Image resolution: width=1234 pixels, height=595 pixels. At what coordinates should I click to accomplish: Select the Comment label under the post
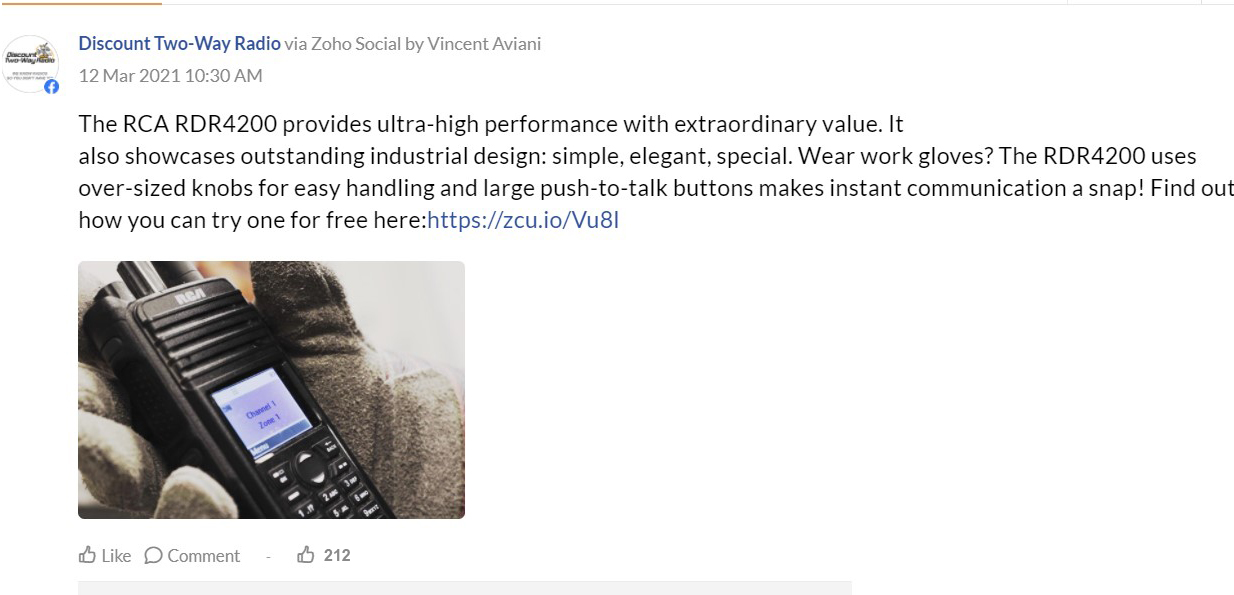click(x=204, y=556)
